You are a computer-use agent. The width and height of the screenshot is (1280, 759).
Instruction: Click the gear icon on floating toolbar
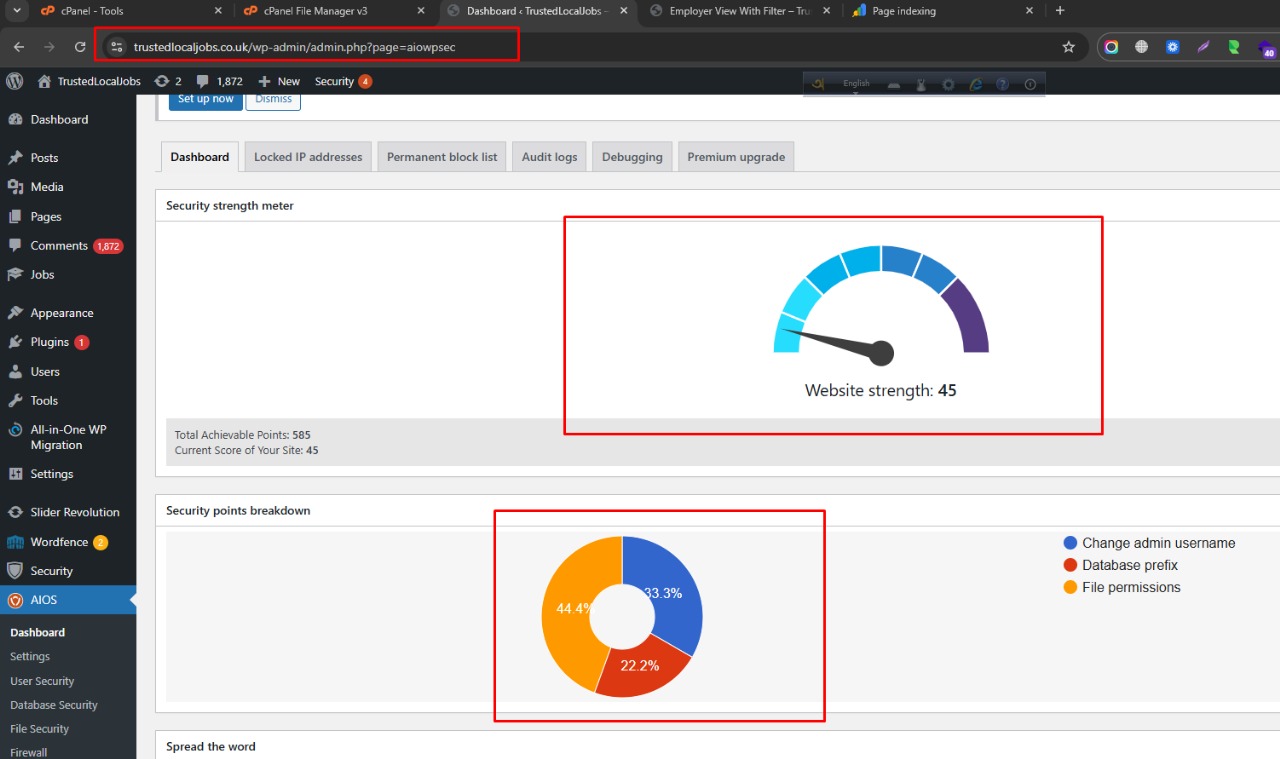point(948,85)
